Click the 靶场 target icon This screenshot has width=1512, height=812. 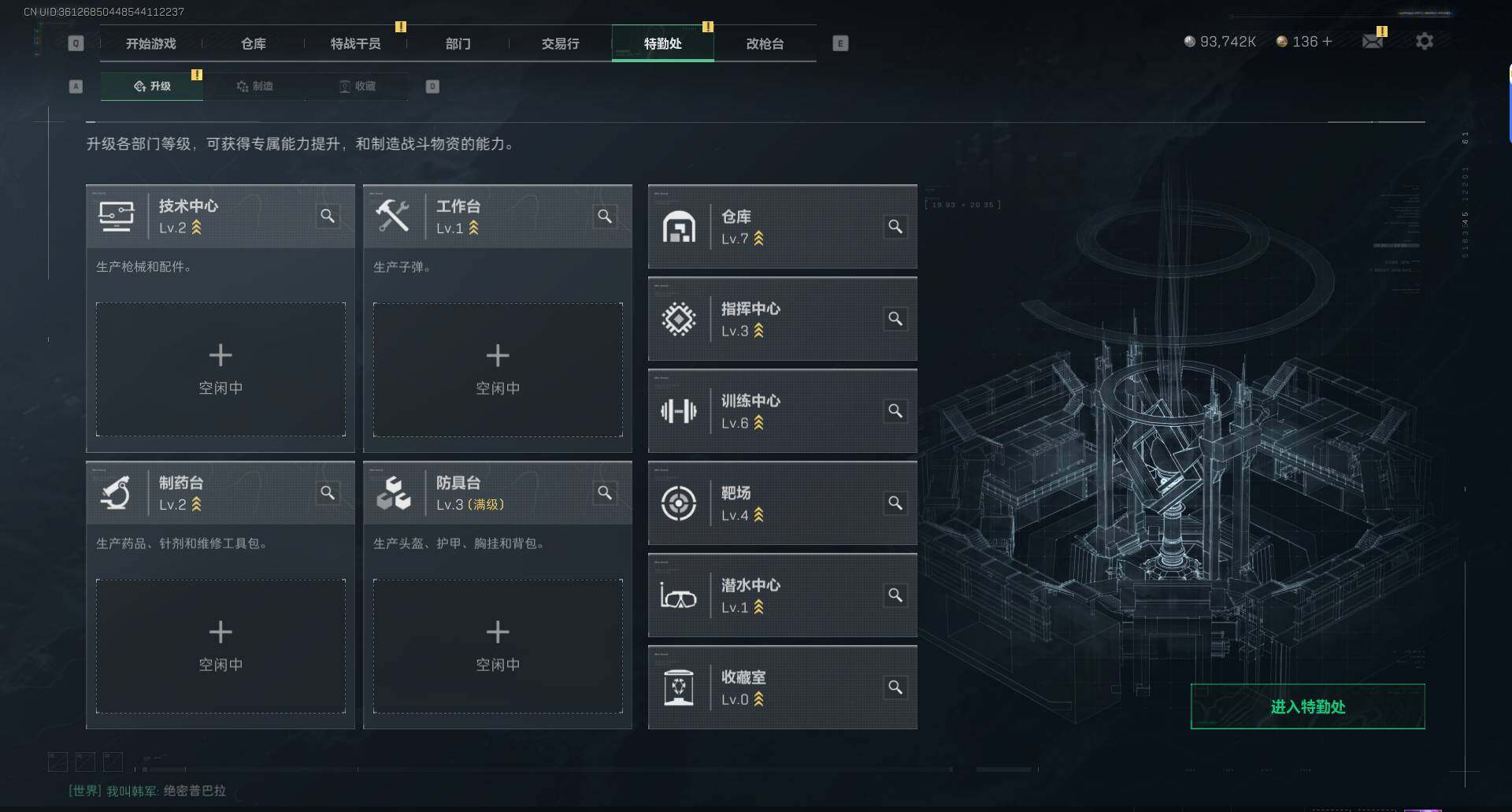click(678, 503)
